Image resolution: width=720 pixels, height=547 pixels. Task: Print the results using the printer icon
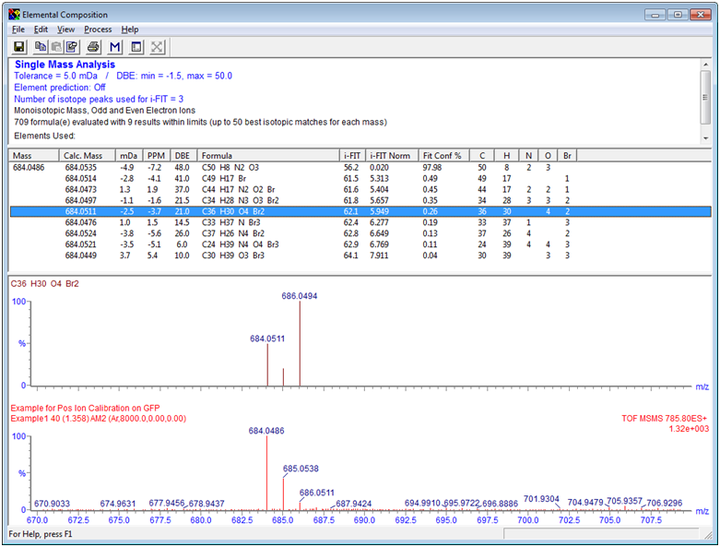[93, 46]
